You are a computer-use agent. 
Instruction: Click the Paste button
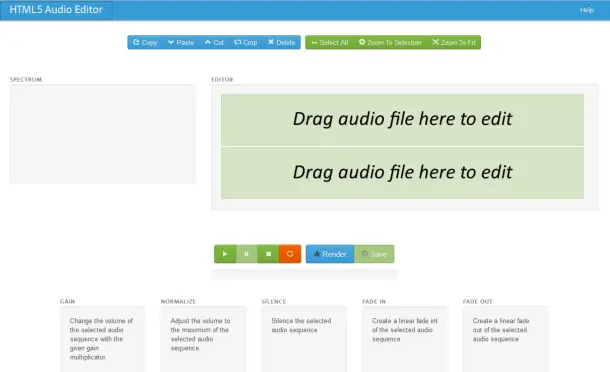pyautogui.click(x=181, y=42)
